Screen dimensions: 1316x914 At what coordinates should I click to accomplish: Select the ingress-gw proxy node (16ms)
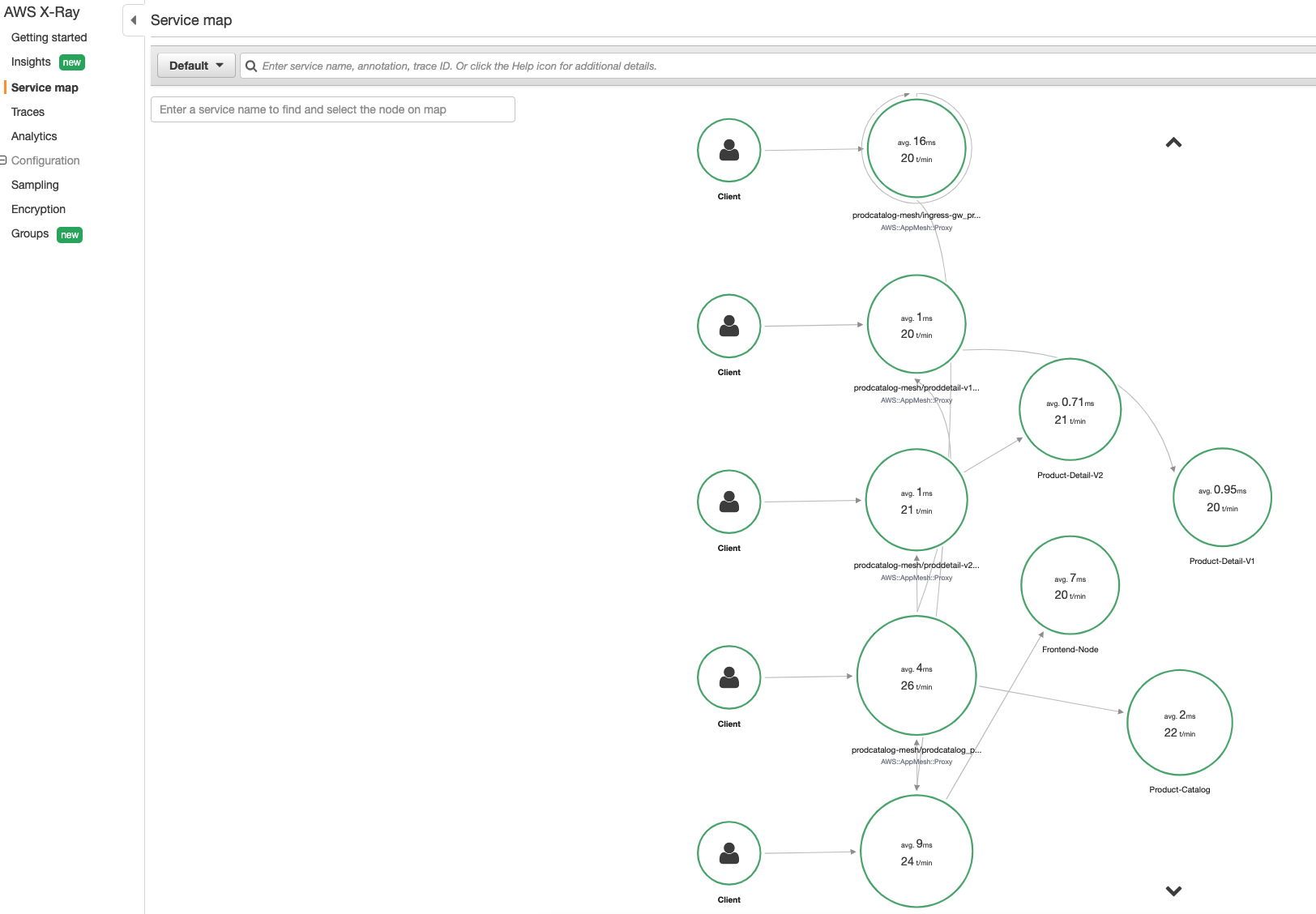click(x=916, y=148)
